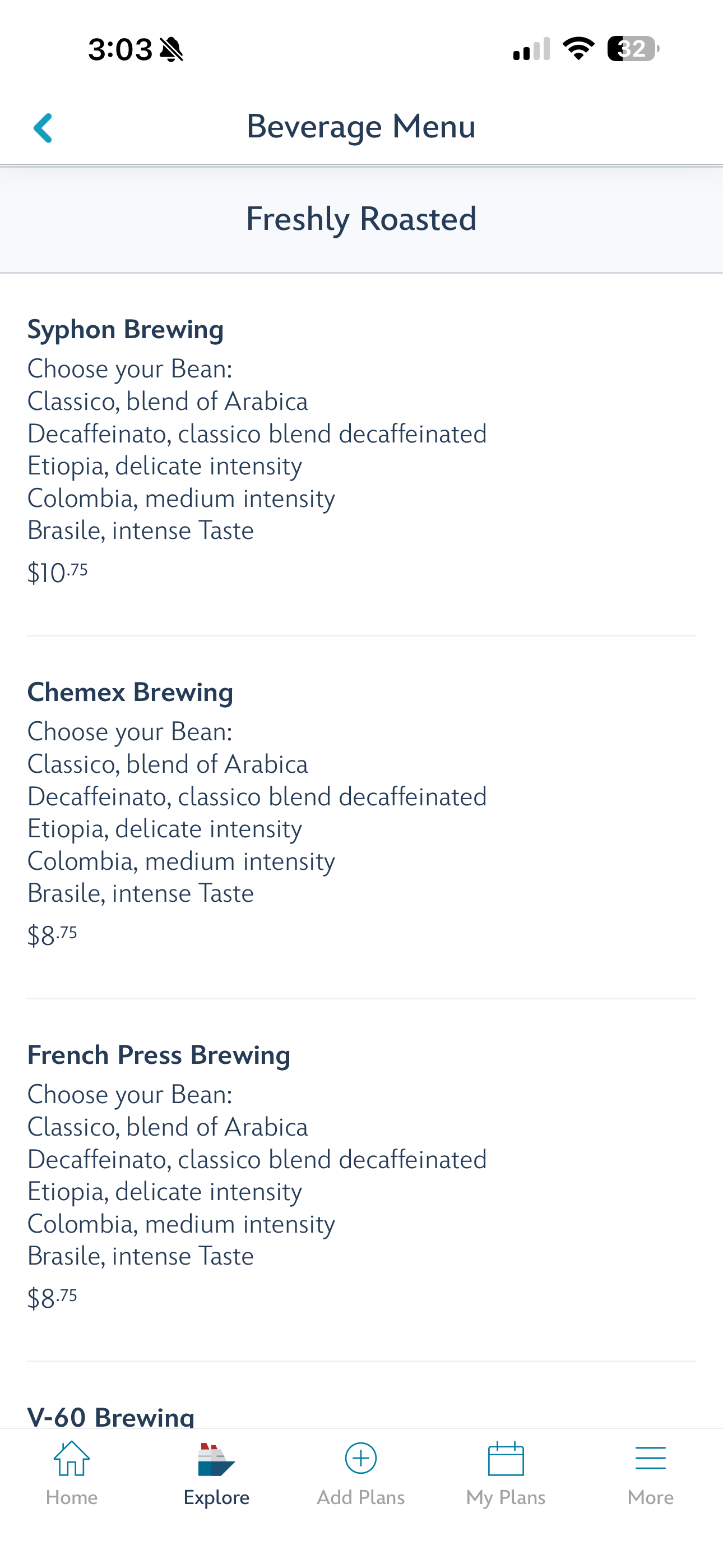Tap the Add Plans plus icon
The image size is (723, 1568).
pyautogui.click(x=361, y=1459)
